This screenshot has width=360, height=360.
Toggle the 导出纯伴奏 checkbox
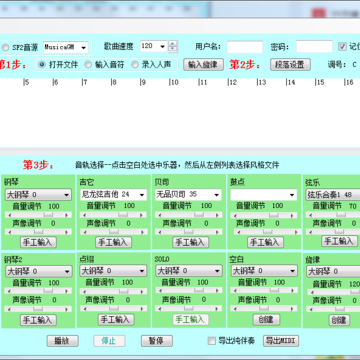tap(212, 341)
